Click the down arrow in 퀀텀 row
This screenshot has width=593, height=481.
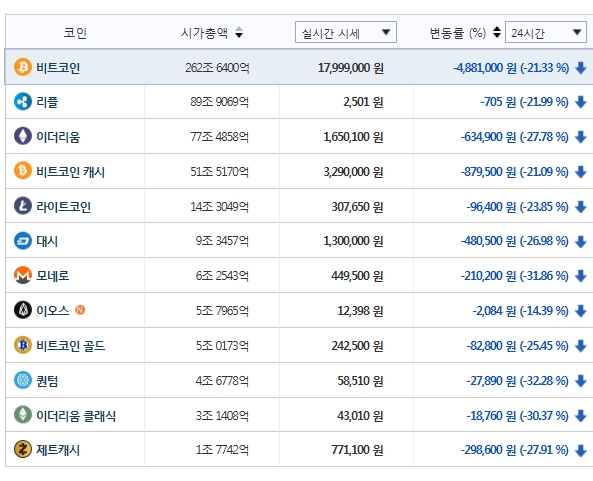(x=581, y=381)
